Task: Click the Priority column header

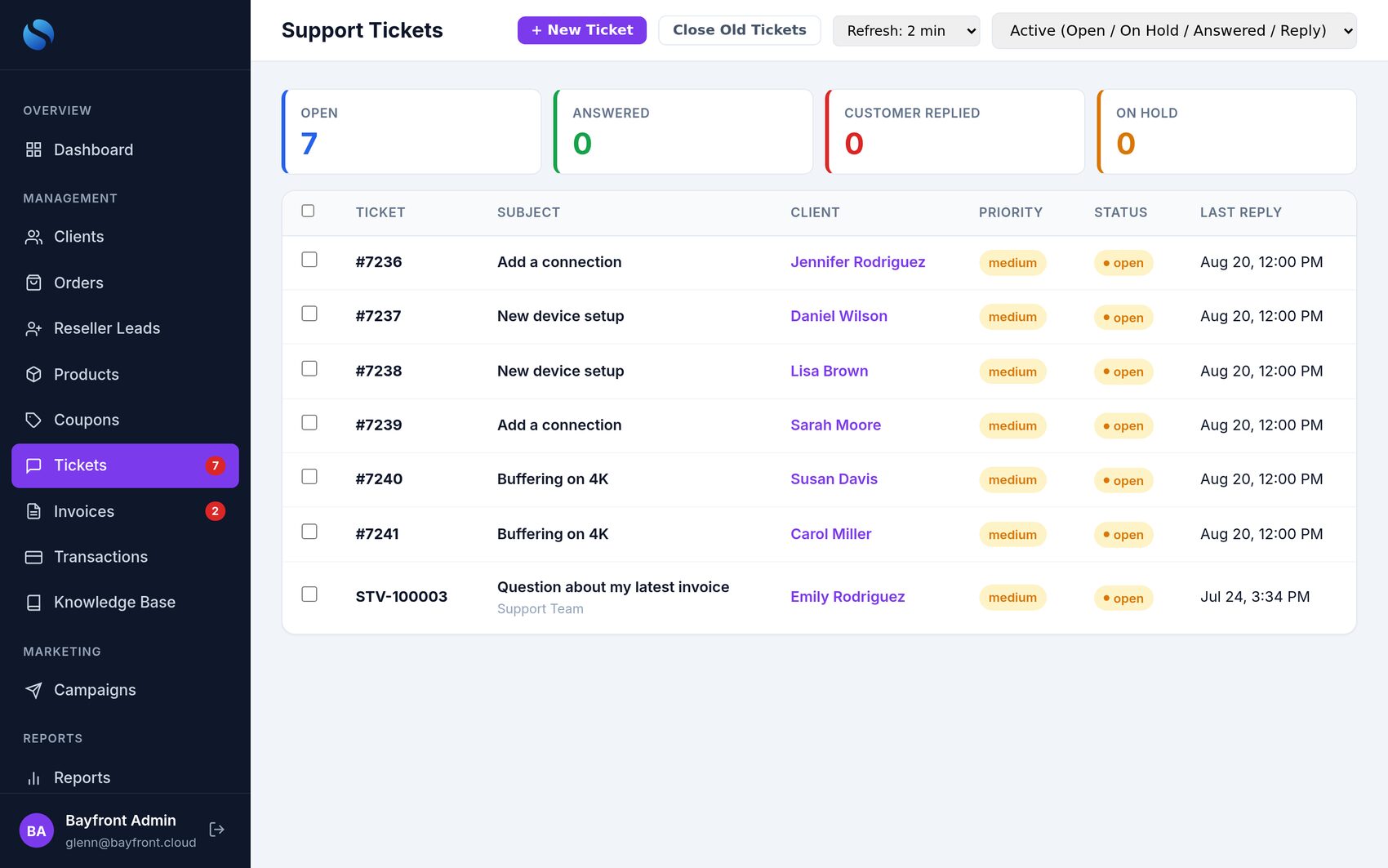Action: (x=1010, y=212)
